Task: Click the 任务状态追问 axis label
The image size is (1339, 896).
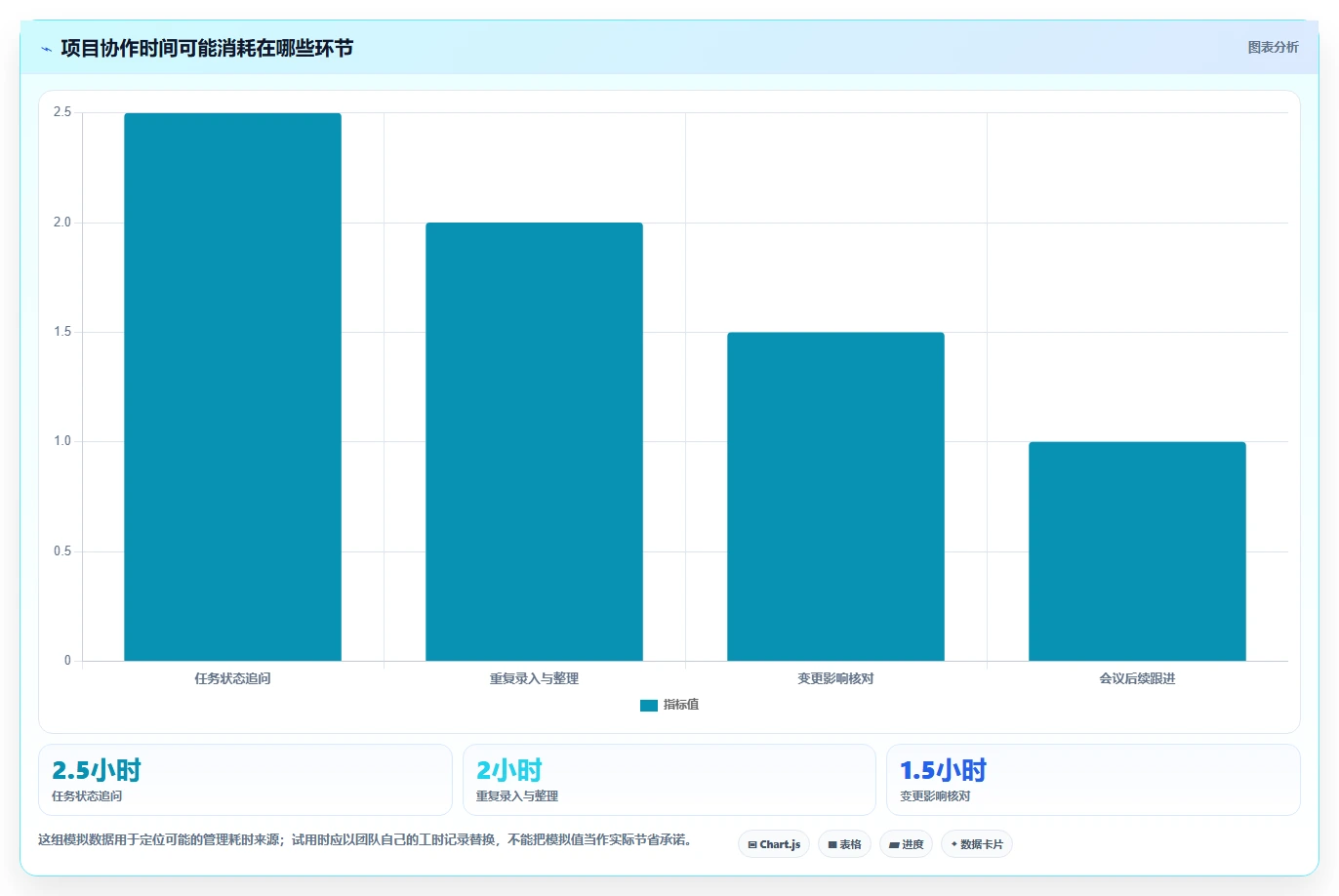Action: point(232,678)
